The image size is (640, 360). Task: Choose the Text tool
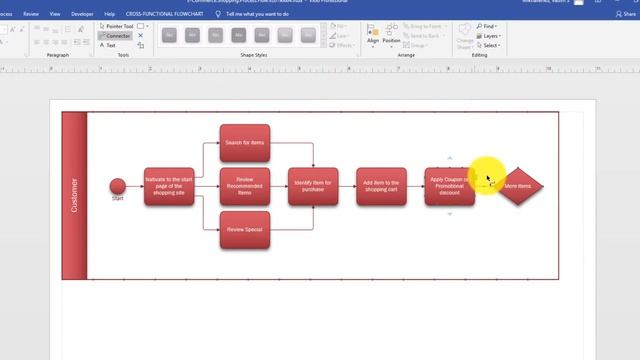108,45
